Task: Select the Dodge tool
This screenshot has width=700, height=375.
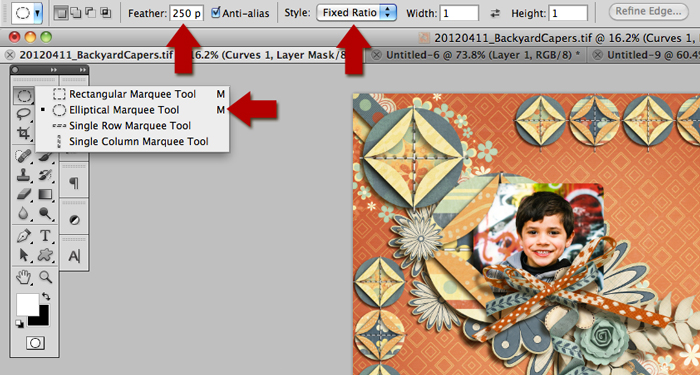Action: pos(46,213)
